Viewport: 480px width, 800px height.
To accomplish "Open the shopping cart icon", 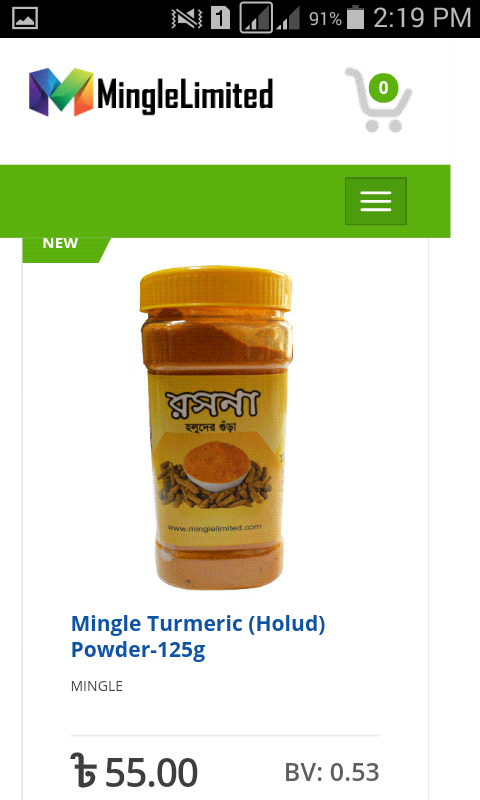I will (x=378, y=100).
